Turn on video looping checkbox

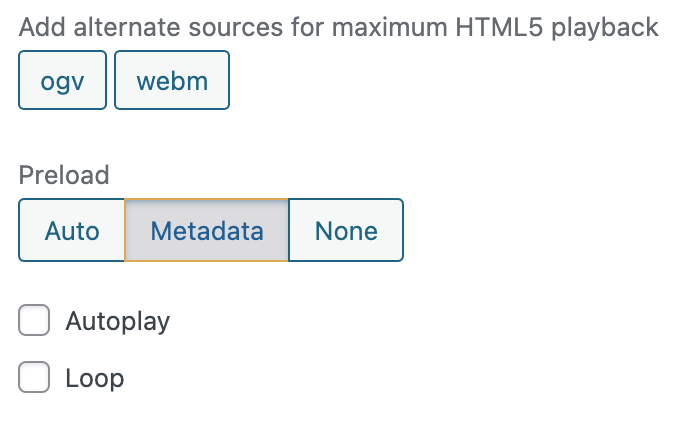pyautogui.click(x=35, y=378)
